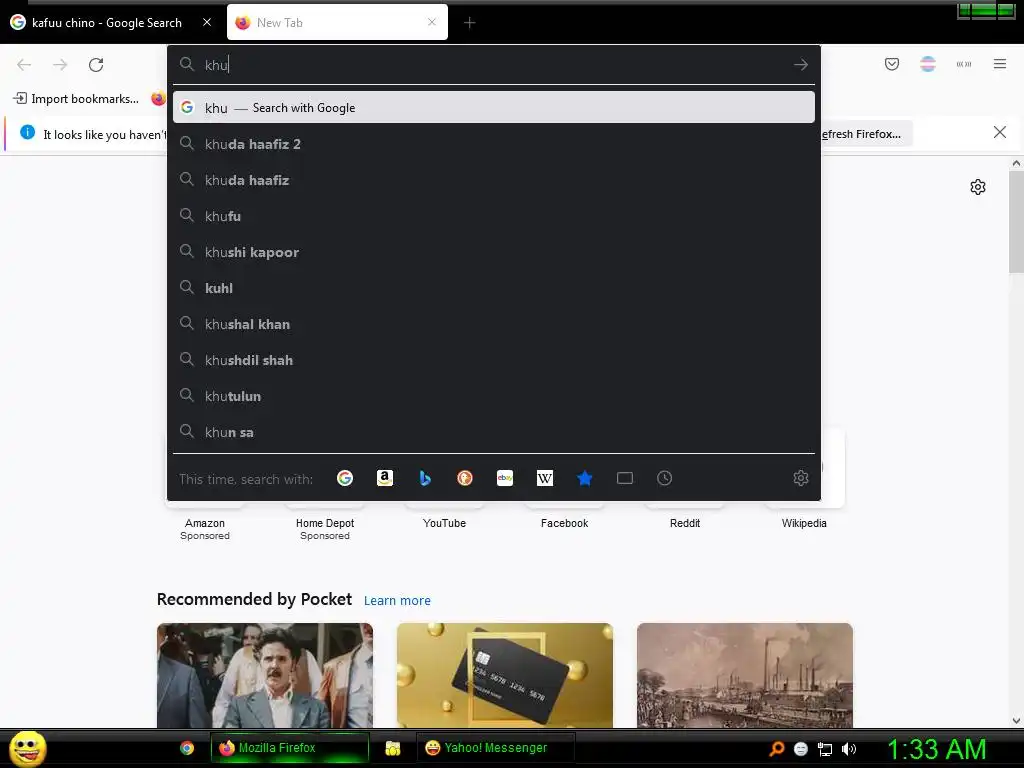Click the Go arrow in address bar
The image size is (1024, 768).
(x=801, y=65)
